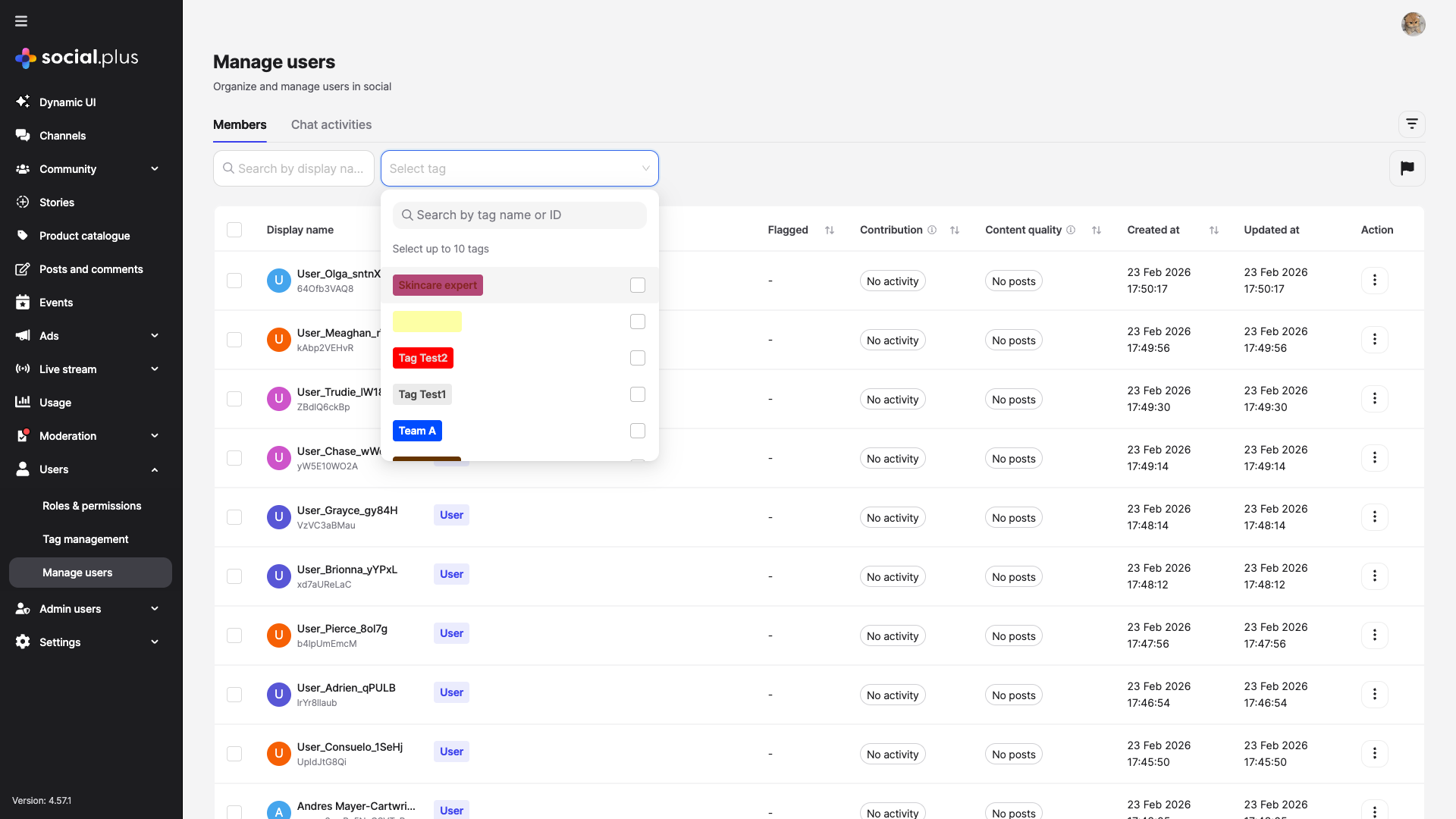Select the yellow tag swatch
This screenshot has height=819, width=1456.
(x=427, y=321)
